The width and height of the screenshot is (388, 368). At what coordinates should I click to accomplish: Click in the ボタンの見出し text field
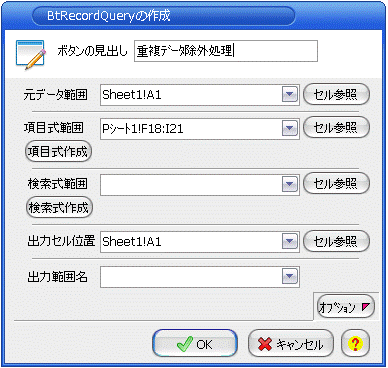tap(226, 51)
